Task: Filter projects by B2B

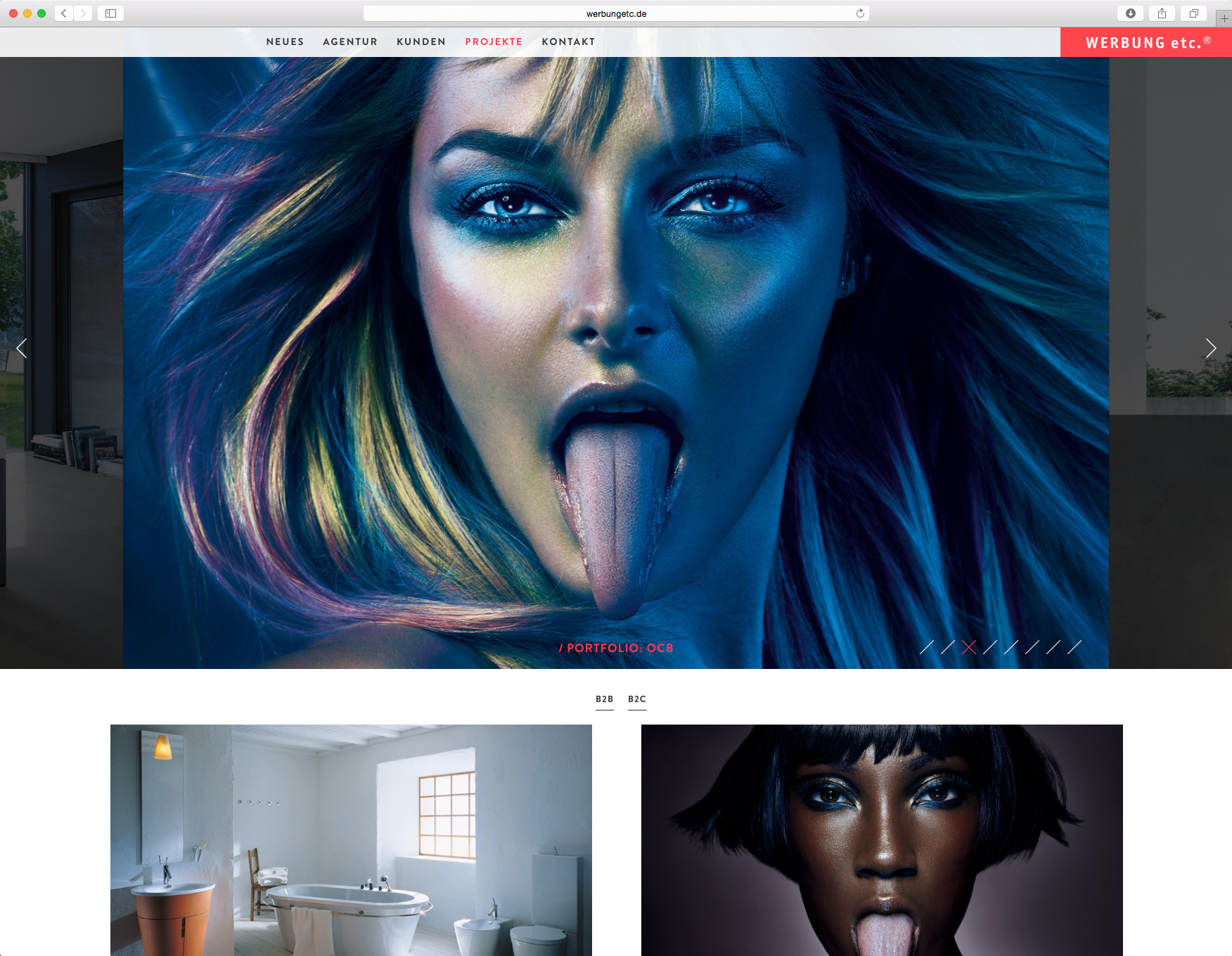Action: tap(604, 699)
